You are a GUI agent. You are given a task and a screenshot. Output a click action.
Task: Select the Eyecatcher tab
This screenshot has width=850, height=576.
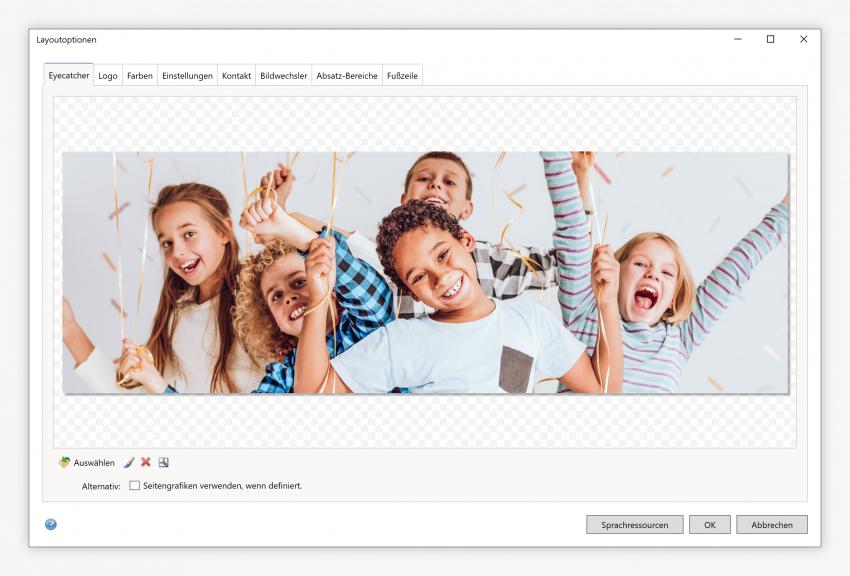[x=69, y=76]
